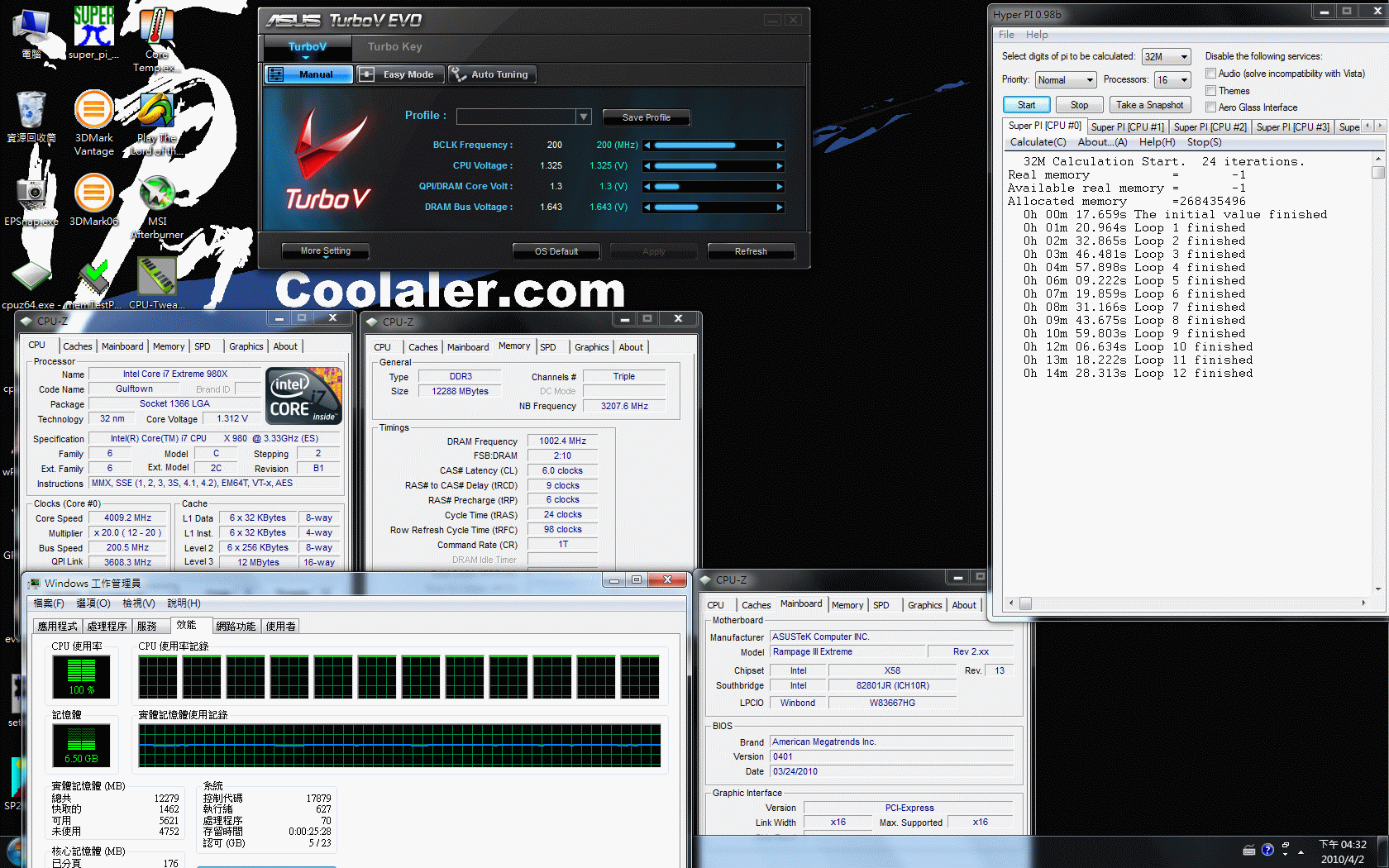The height and width of the screenshot is (868, 1389).
Task: Click Take a Snapshot button
Action: pos(1149,105)
